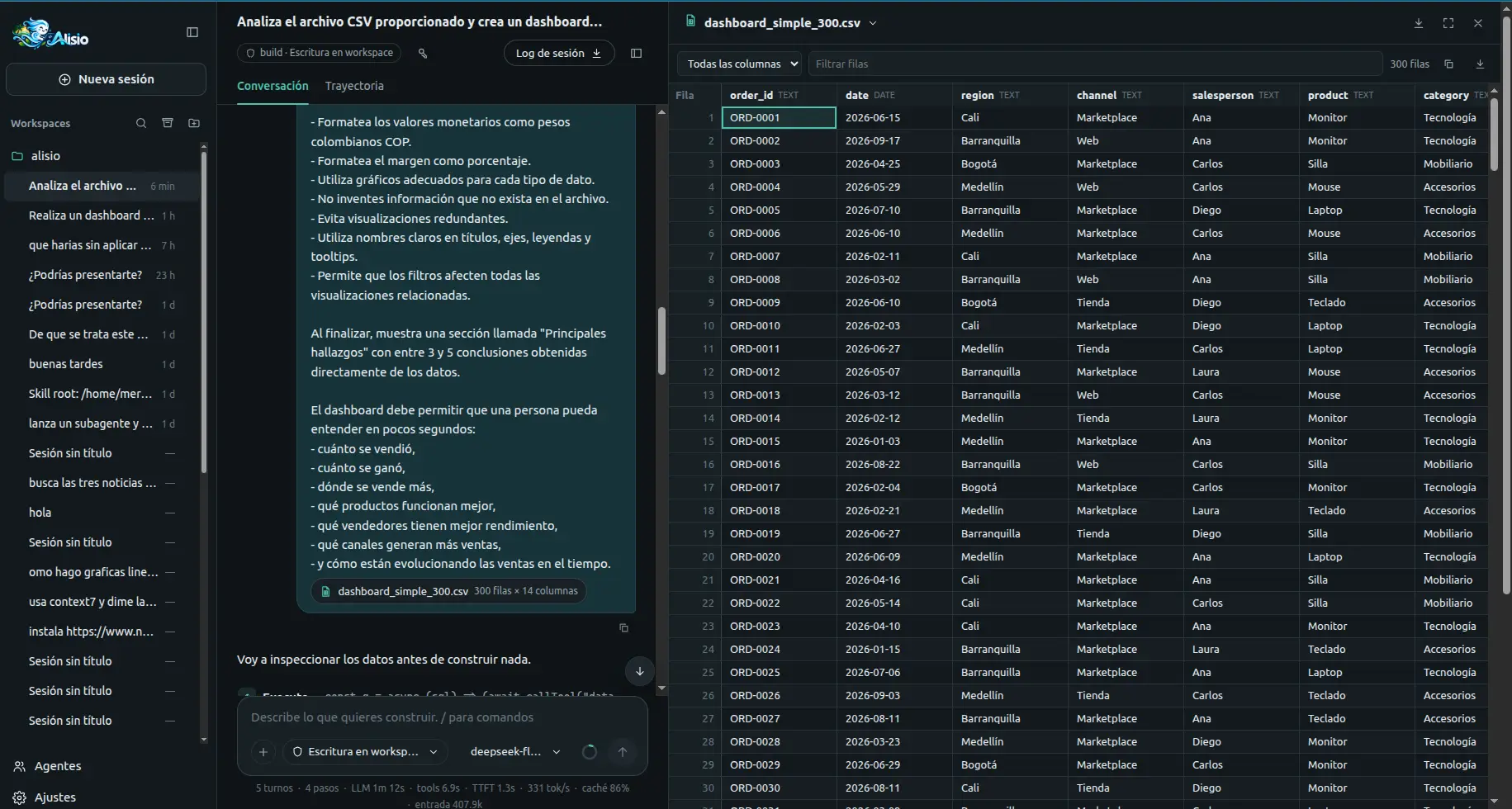Click the send arrow button
Viewport: 1512px width, 809px height.
[x=623, y=751]
